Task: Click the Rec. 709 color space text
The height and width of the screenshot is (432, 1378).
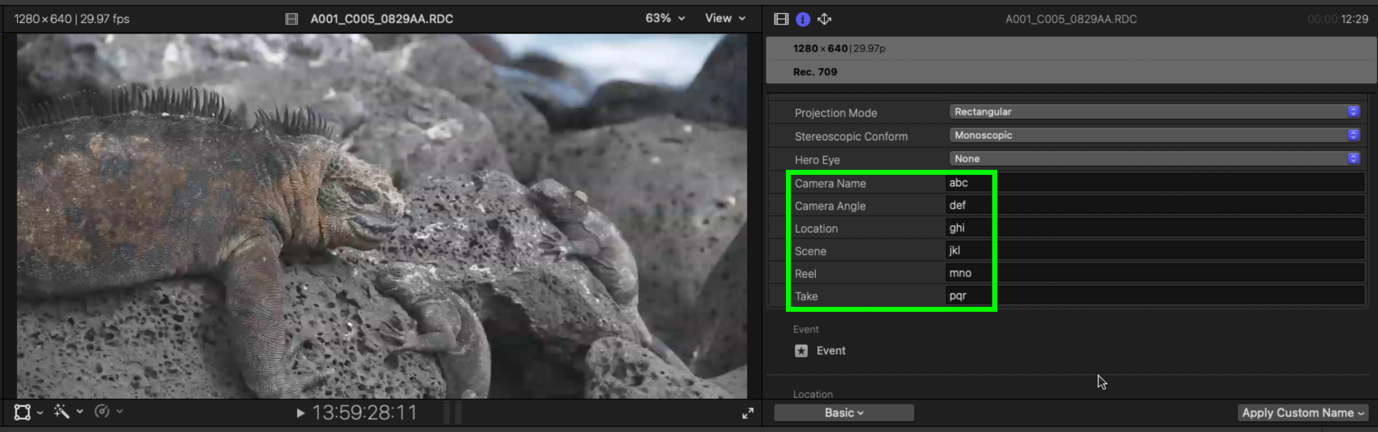Action: (815, 72)
